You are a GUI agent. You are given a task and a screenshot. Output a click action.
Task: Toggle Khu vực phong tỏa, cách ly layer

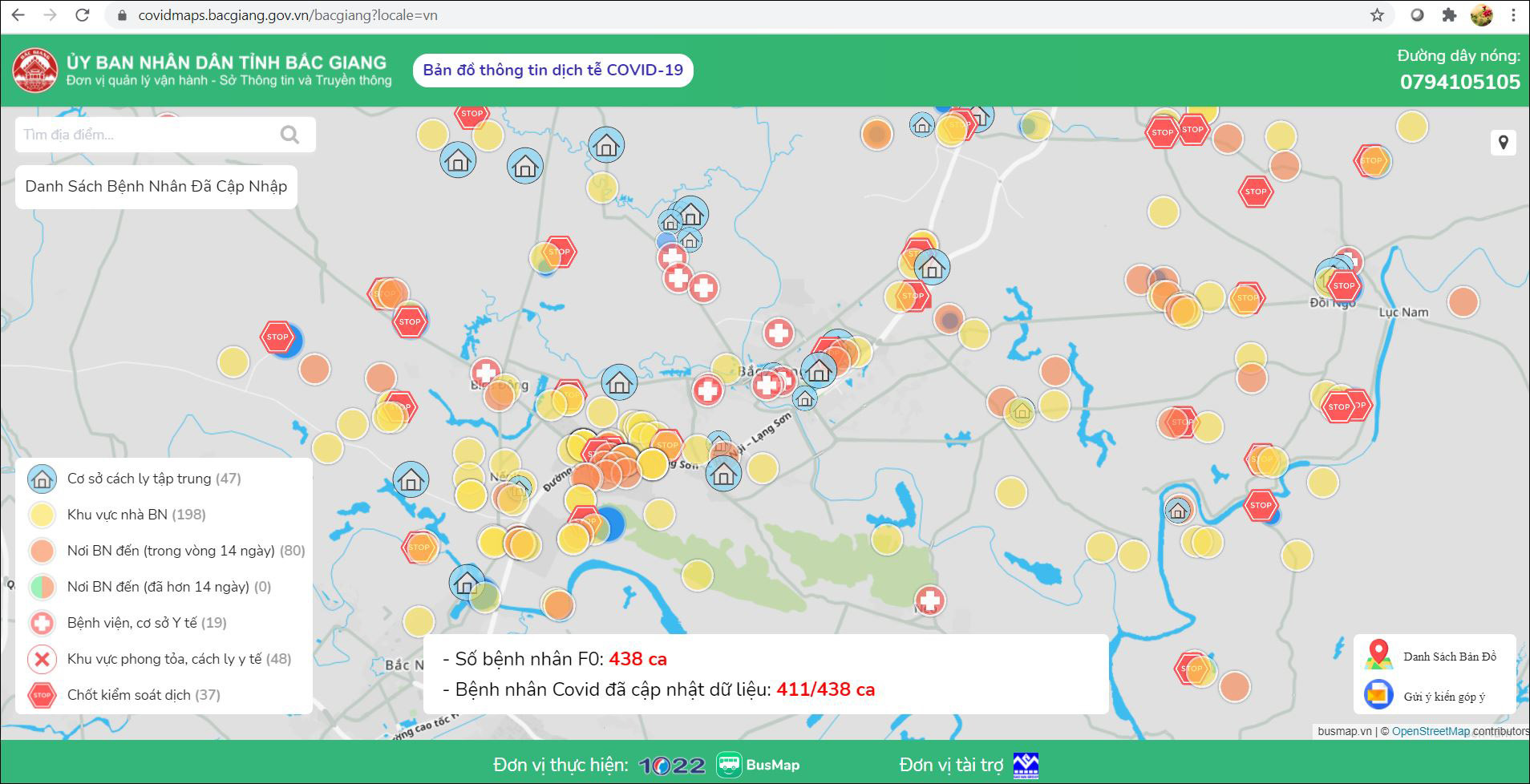click(x=42, y=659)
